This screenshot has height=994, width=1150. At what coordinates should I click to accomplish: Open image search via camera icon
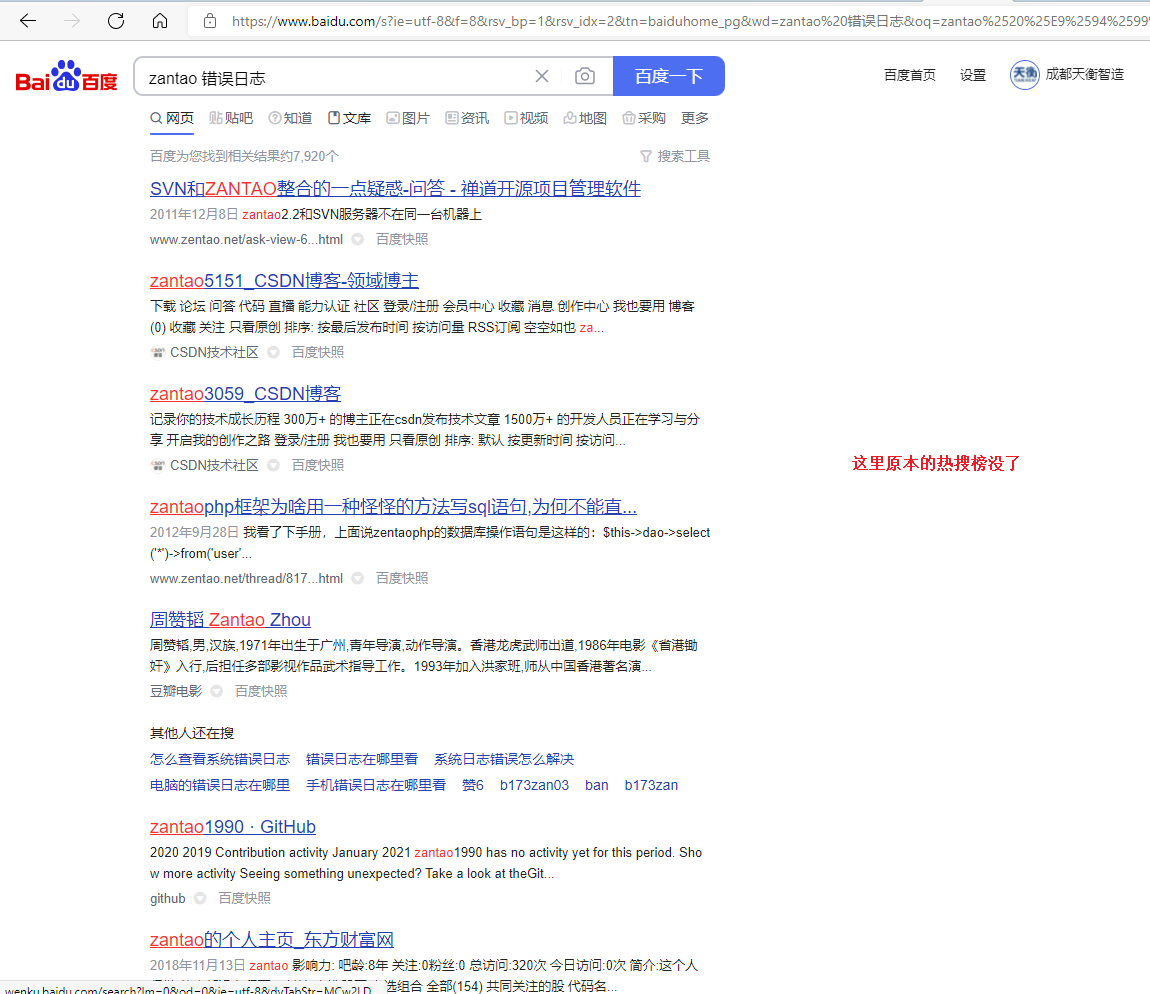(585, 76)
